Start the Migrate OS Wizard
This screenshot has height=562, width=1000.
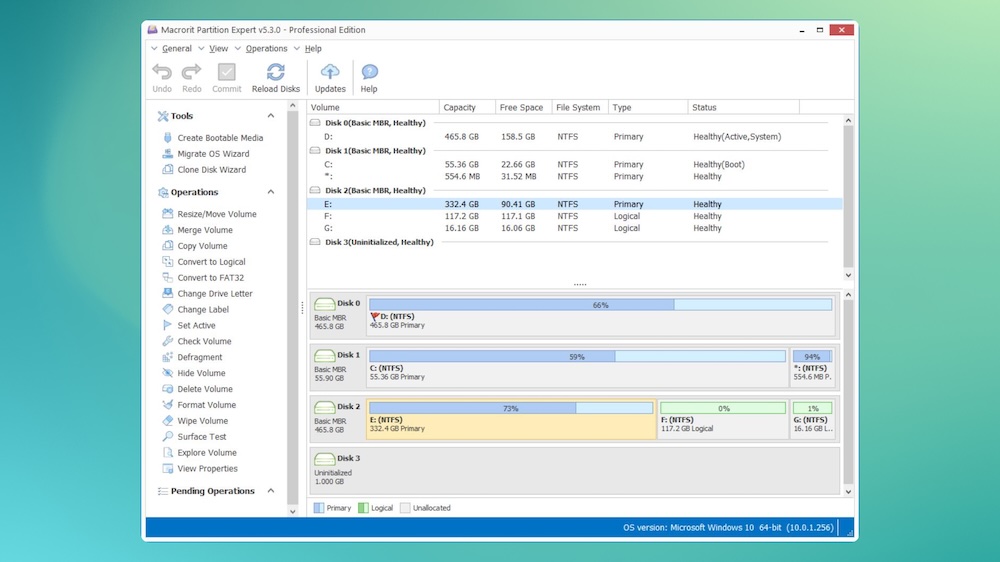(213, 154)
